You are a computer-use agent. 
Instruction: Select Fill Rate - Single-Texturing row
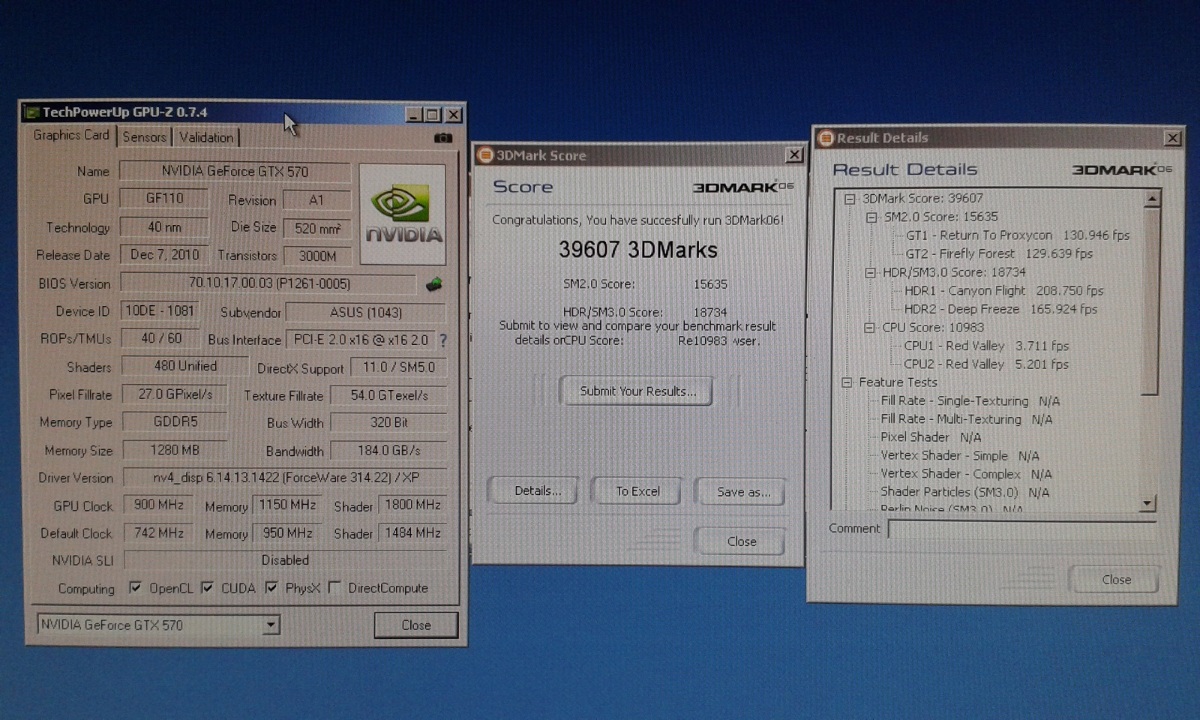pos(970,400)
